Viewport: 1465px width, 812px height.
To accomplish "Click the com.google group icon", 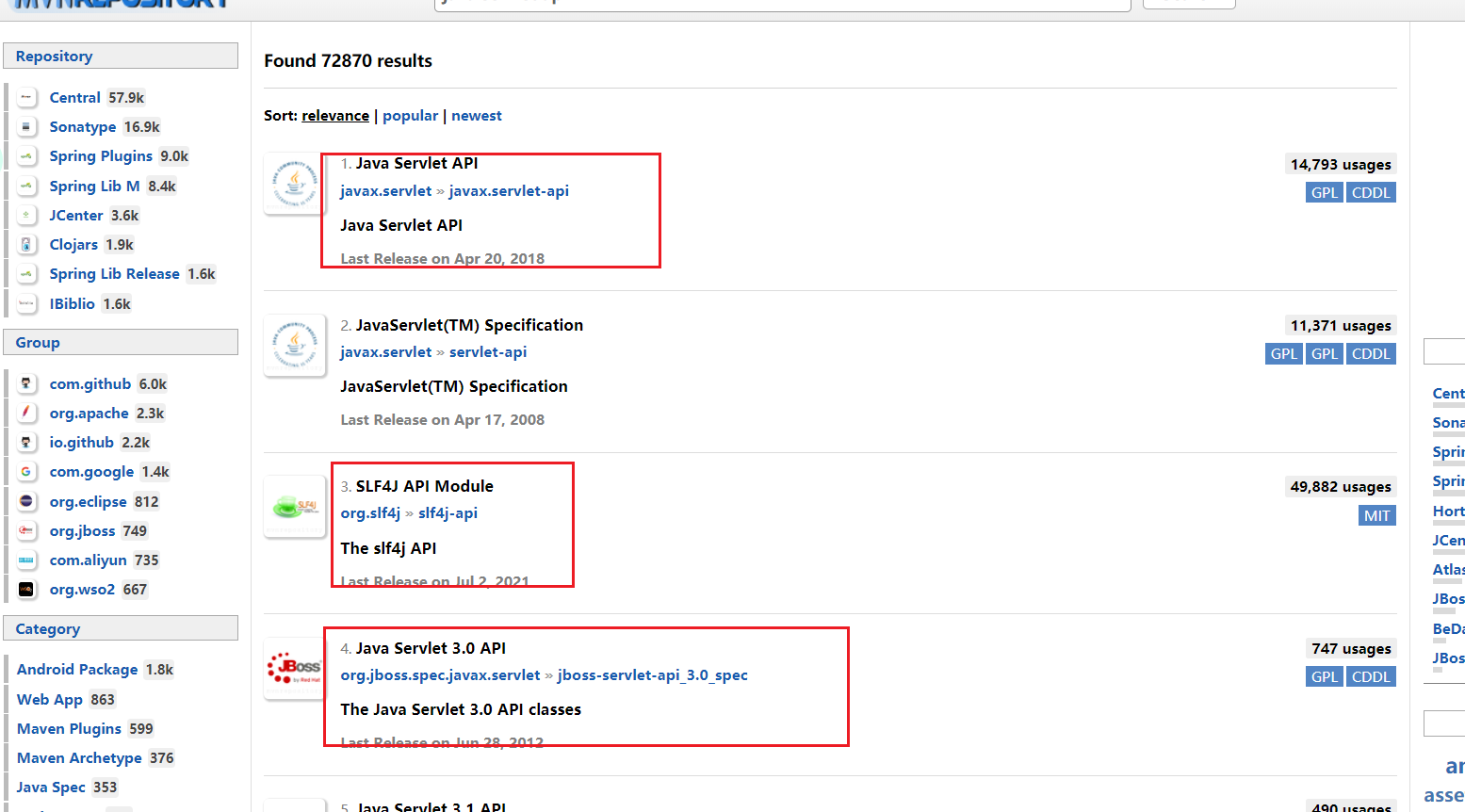I will (x=26, y=472).
